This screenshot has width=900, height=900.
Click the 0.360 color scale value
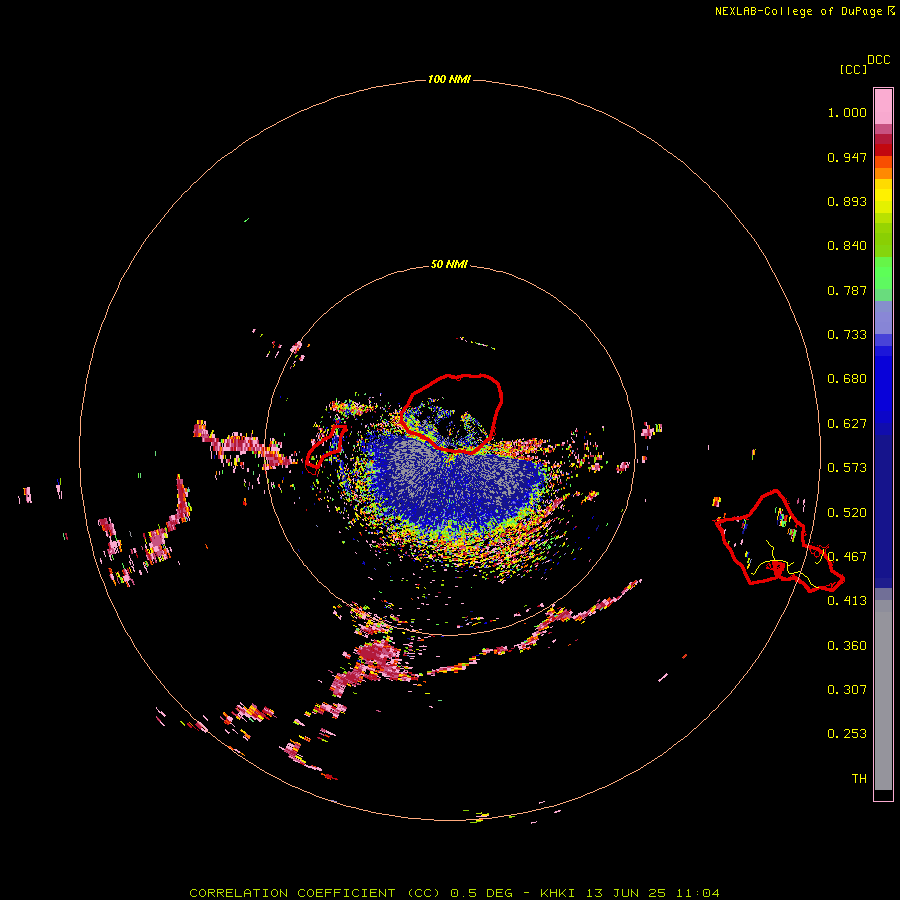click(x=847, y=646)
